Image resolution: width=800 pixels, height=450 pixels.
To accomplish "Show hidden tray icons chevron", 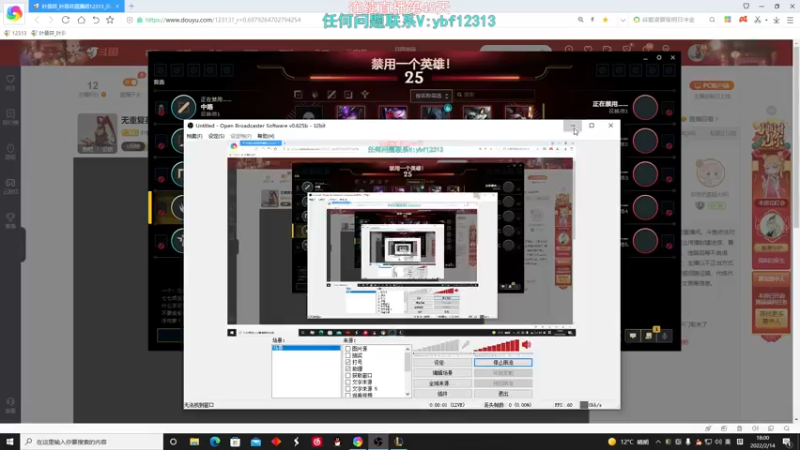I will pyautogui.click(x=658, y=442).
